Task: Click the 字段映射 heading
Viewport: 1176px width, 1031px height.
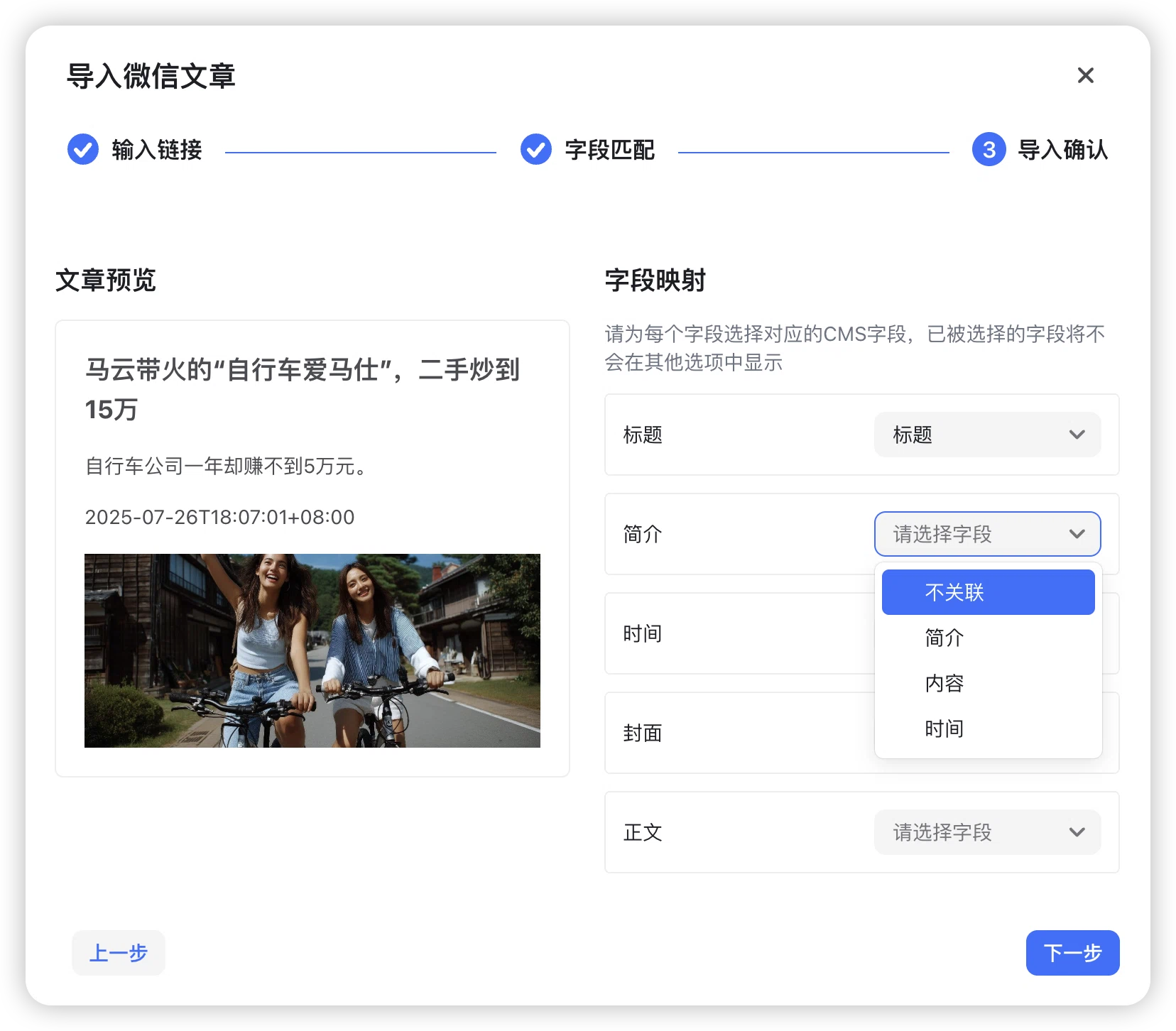Action: [655, 280]
